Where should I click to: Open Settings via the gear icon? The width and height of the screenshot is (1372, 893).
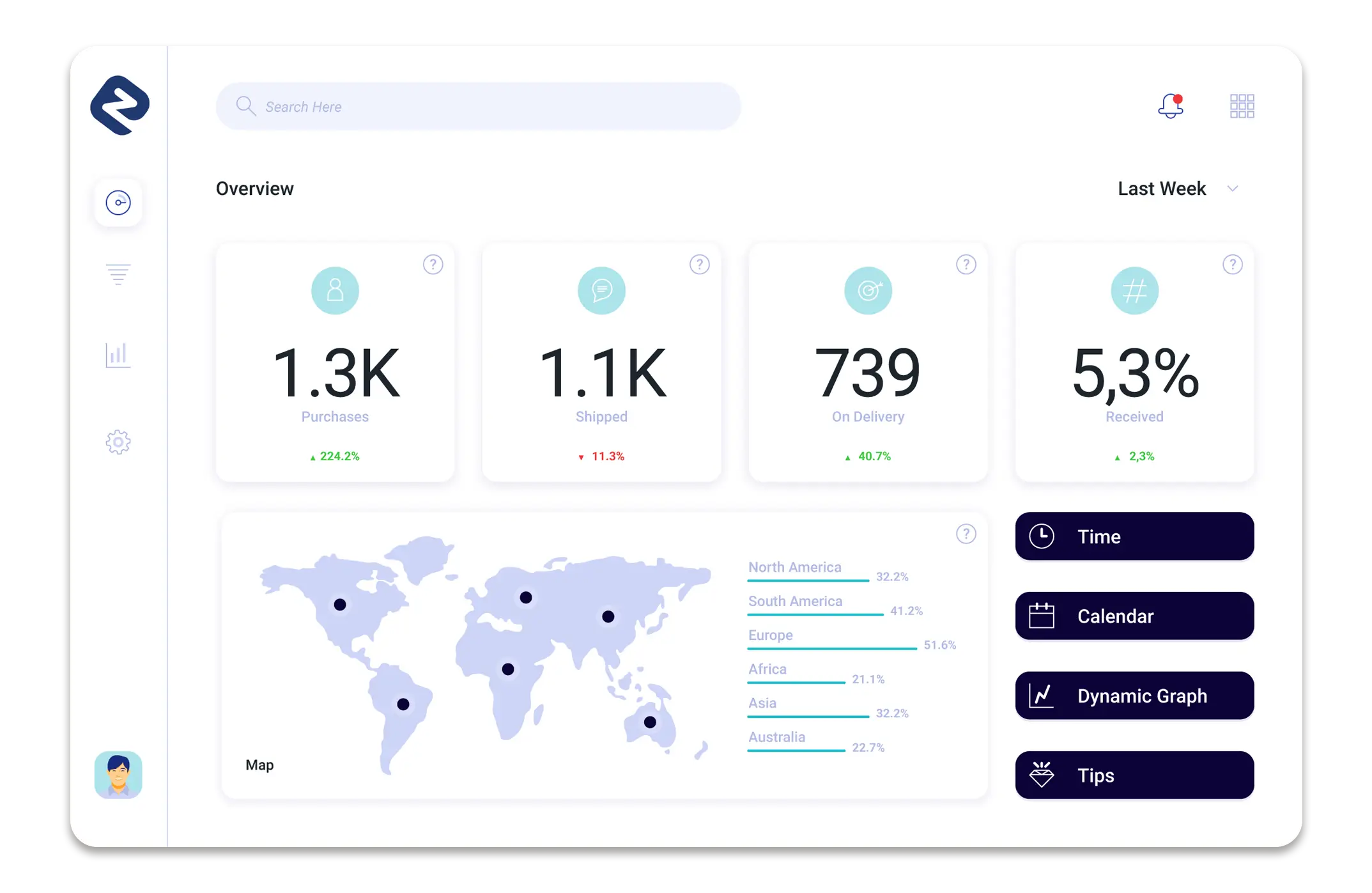118,442
